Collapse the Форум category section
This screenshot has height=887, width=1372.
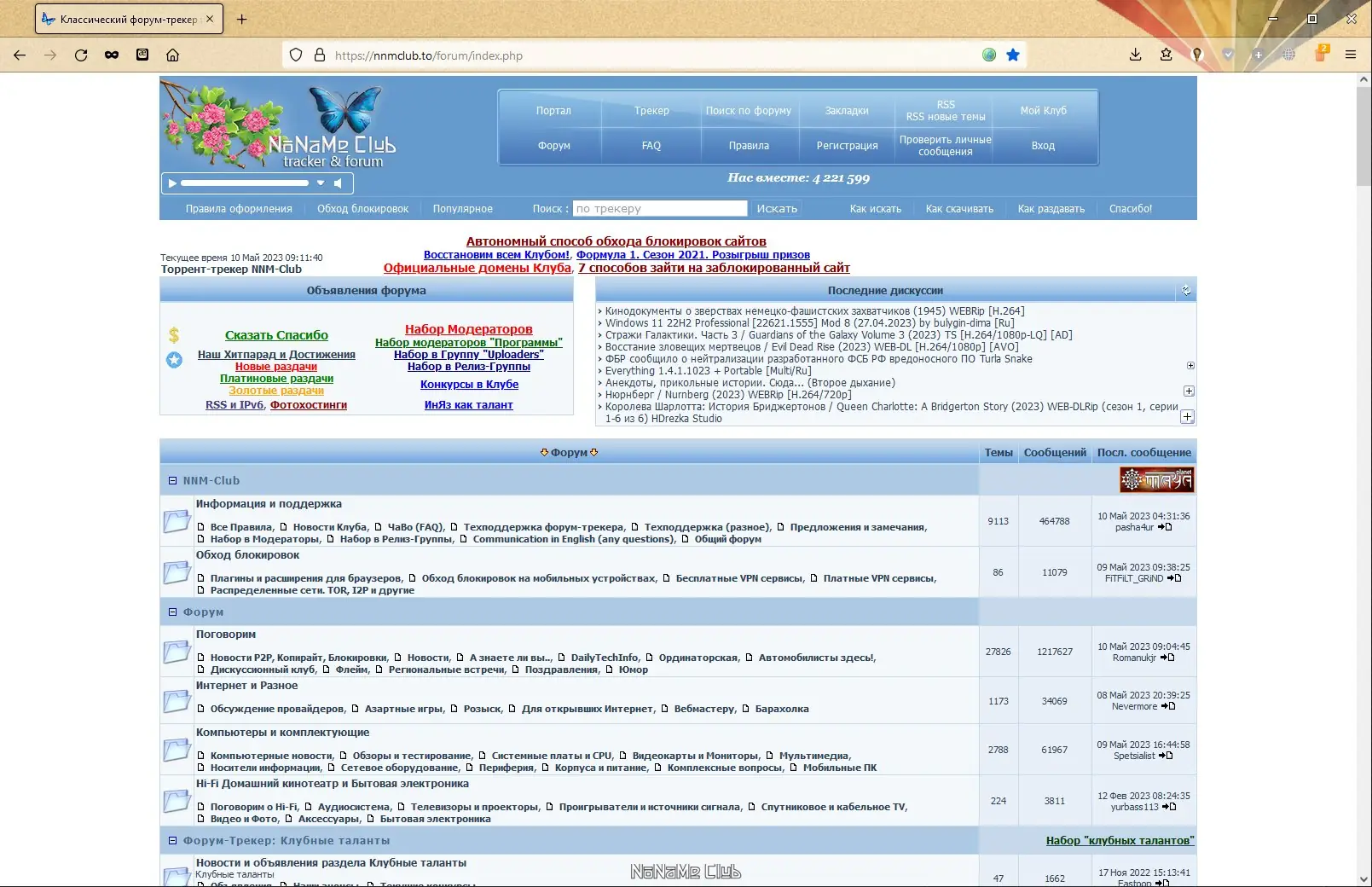coord(172,612)
